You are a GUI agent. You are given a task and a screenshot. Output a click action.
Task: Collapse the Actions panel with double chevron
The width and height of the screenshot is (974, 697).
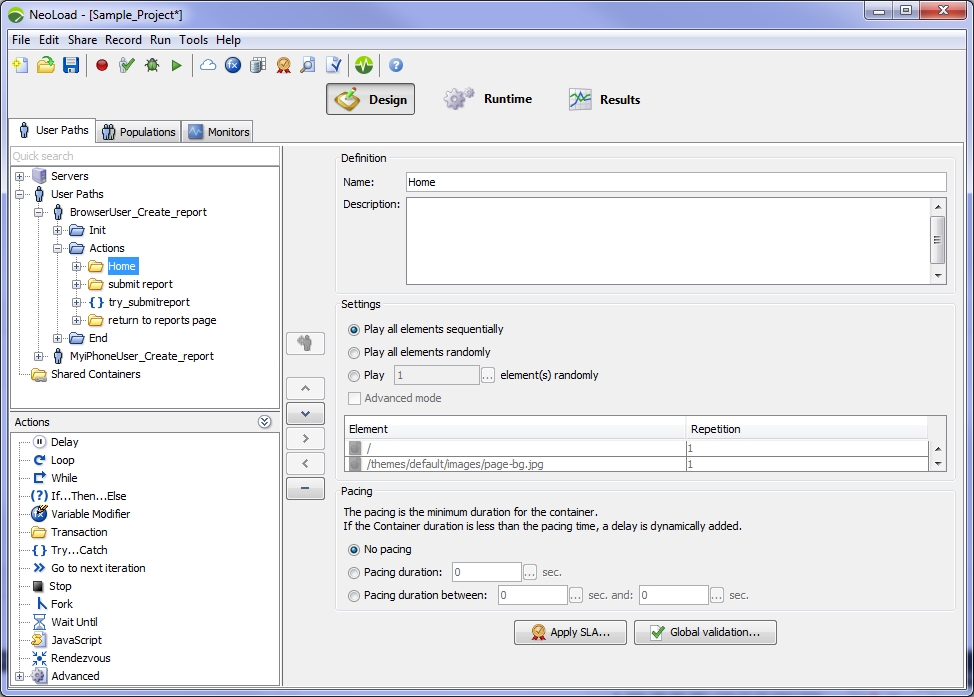click(x=265, y=422)
